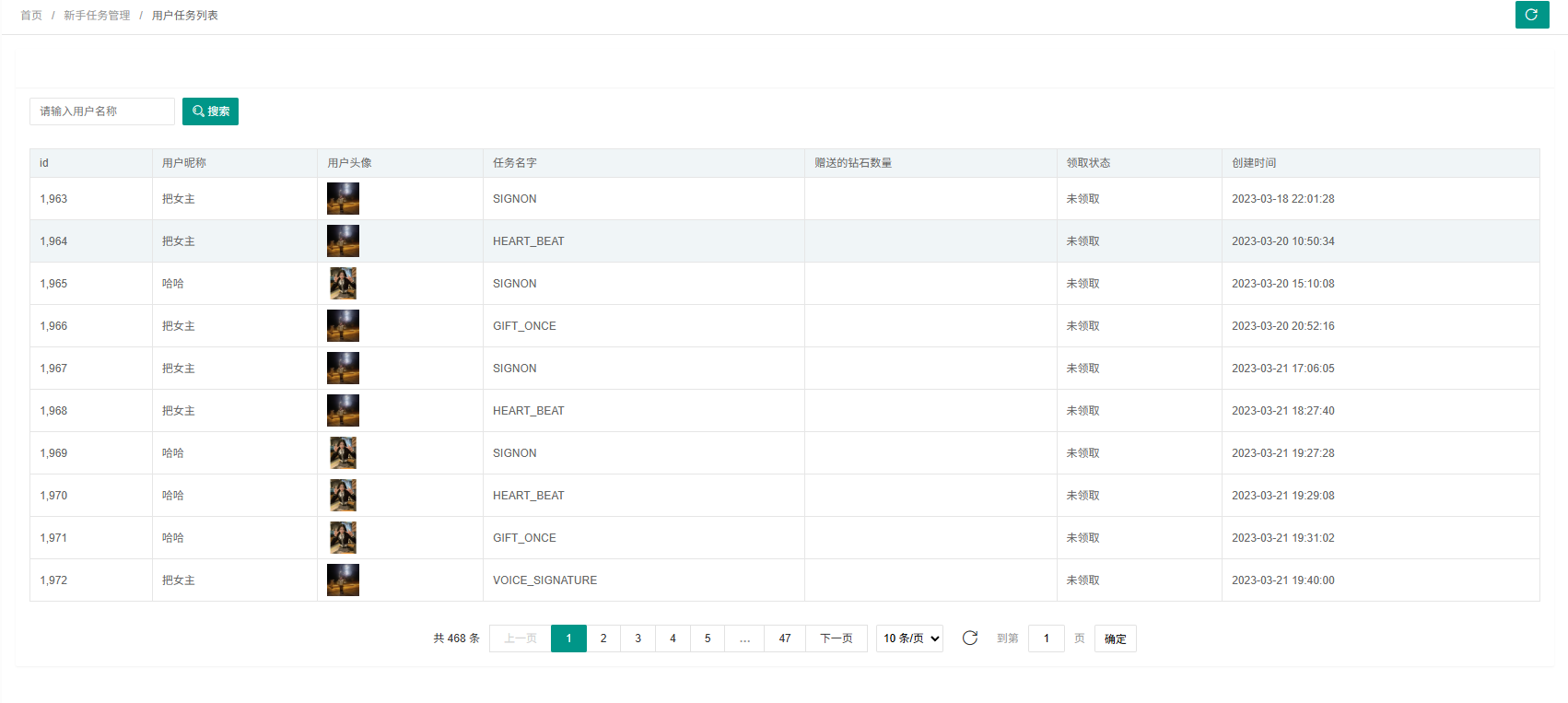Click 下一页 next page button
Screen dimensions: 1568x703
[837, 639]
